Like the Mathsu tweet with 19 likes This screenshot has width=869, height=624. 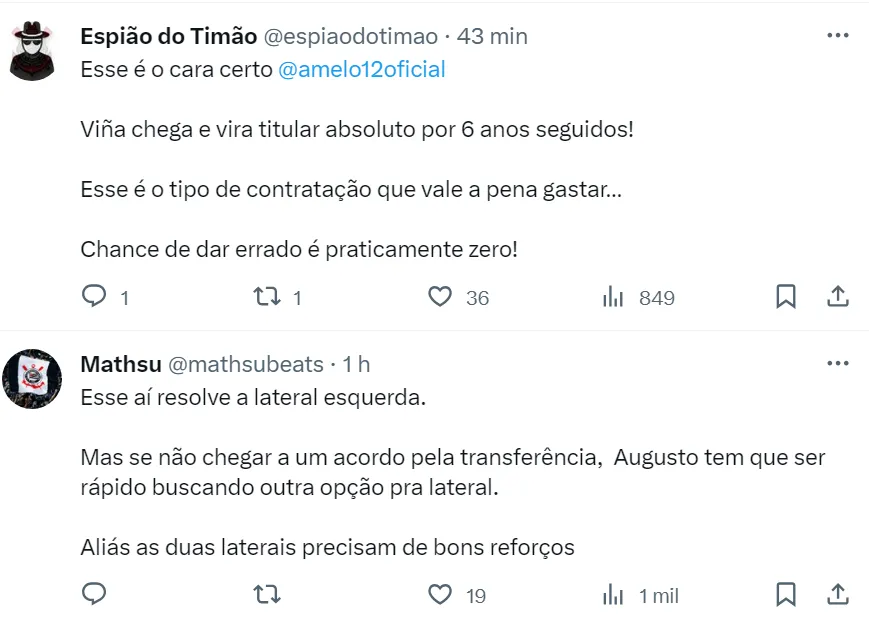pos(440,595)
